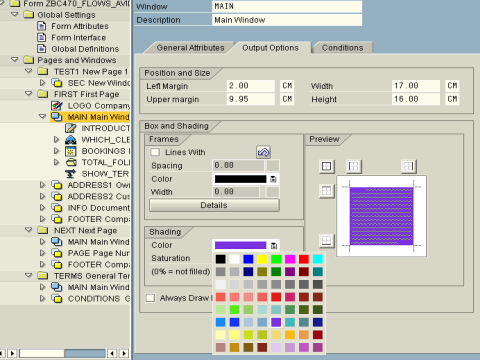The width and height of the screenshot is (480, 360).
Task: Select the LOGO Company graphic node icon
Action: (x=57, y=106)
